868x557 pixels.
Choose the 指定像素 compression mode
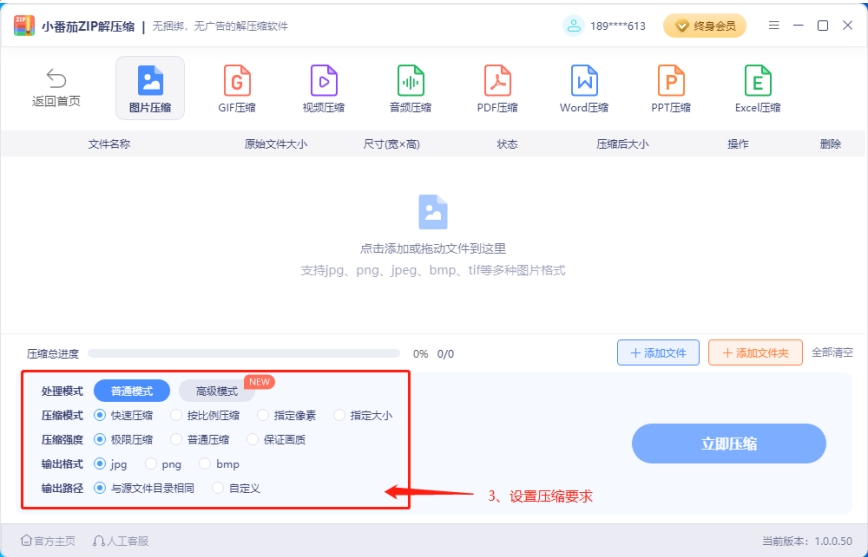[x=263, y=415]
